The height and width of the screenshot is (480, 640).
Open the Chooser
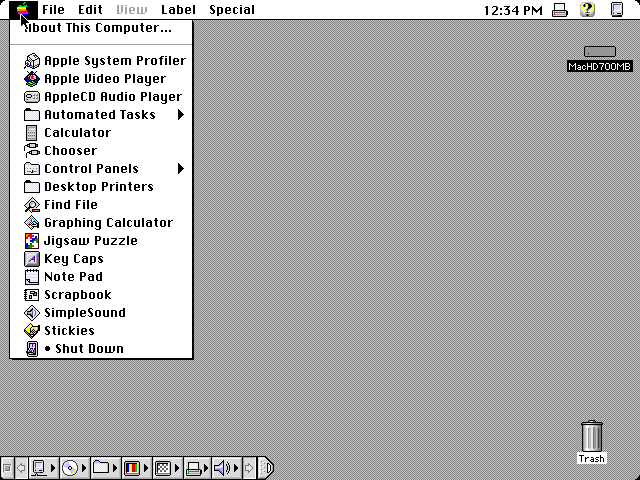[101, 151]
